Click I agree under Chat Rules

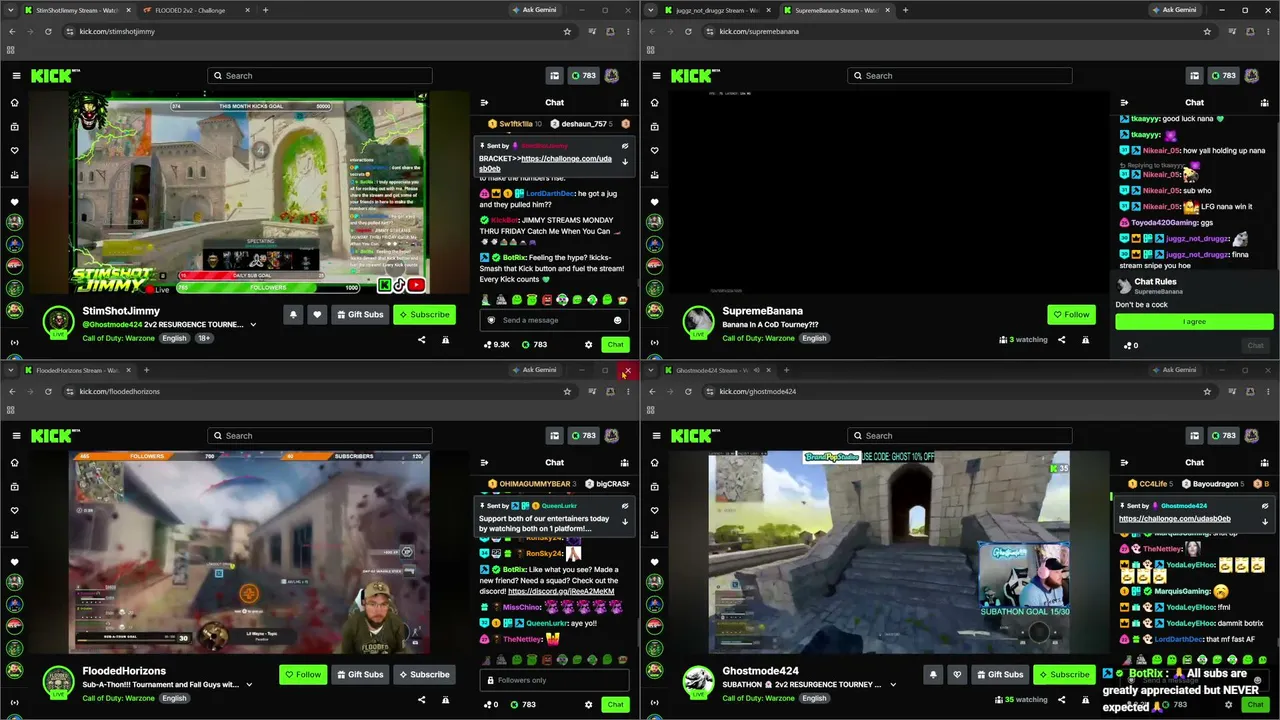[1194, 321]
